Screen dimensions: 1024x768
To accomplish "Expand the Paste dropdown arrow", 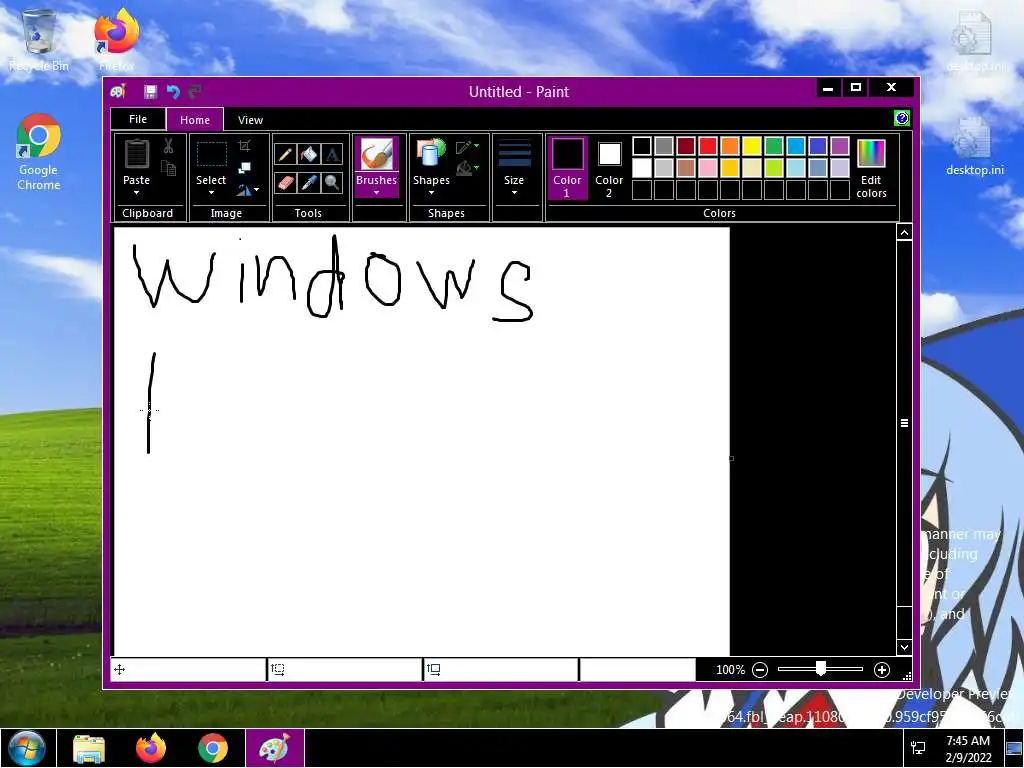I will (x=136, y=193).
